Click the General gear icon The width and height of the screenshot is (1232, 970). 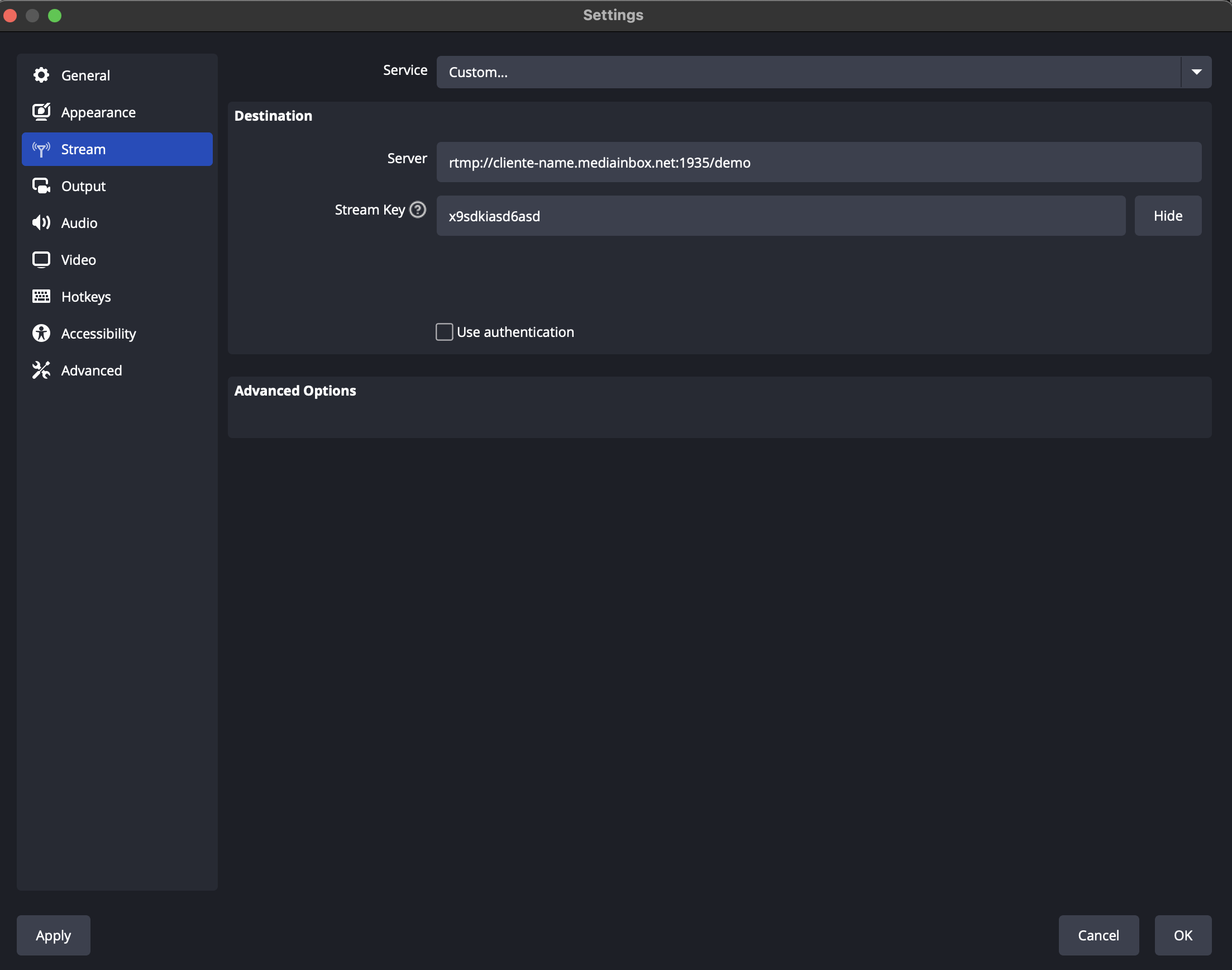click(41, 75)
